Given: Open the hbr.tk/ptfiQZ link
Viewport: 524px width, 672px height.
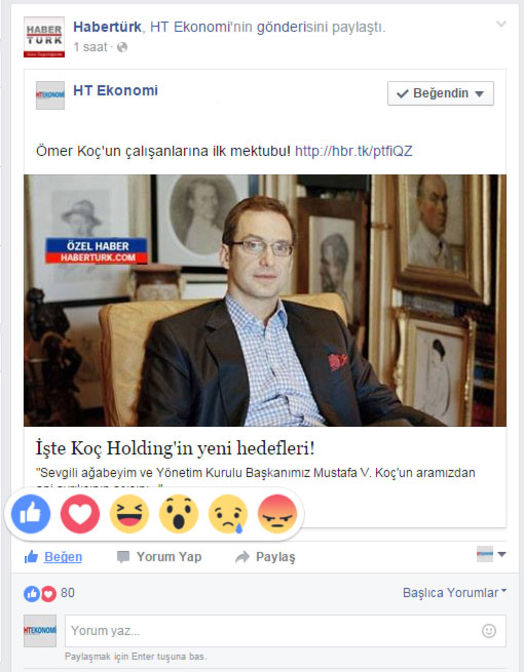Looking at the screenshot, I should tap(353, 151).
